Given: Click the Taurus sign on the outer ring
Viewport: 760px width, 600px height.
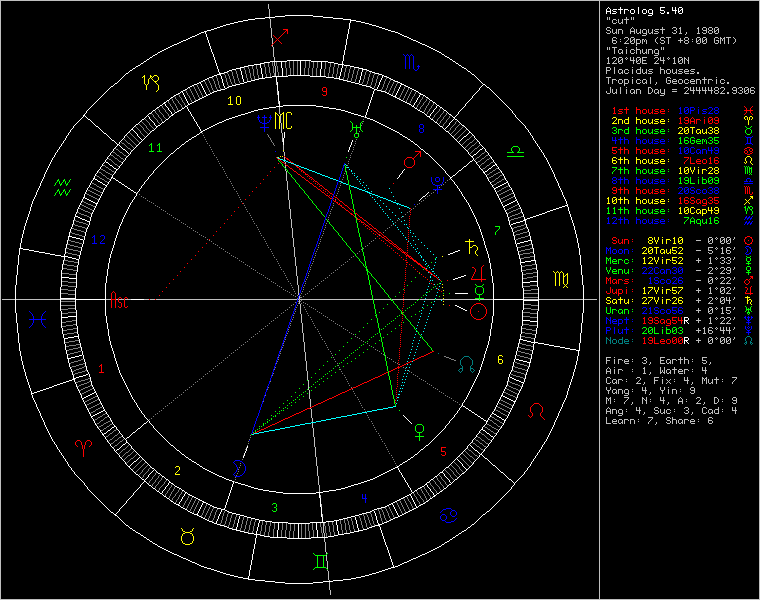Looking at the screenshot, I should coord(188,537).
